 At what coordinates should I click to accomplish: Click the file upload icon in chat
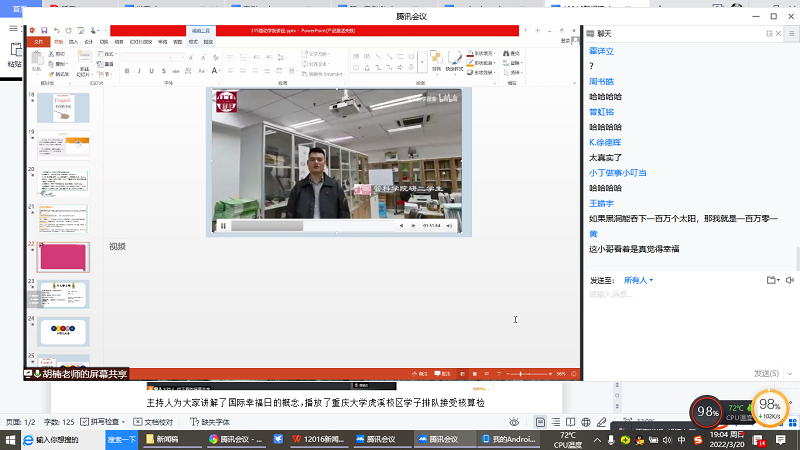[x=773, y=280]
